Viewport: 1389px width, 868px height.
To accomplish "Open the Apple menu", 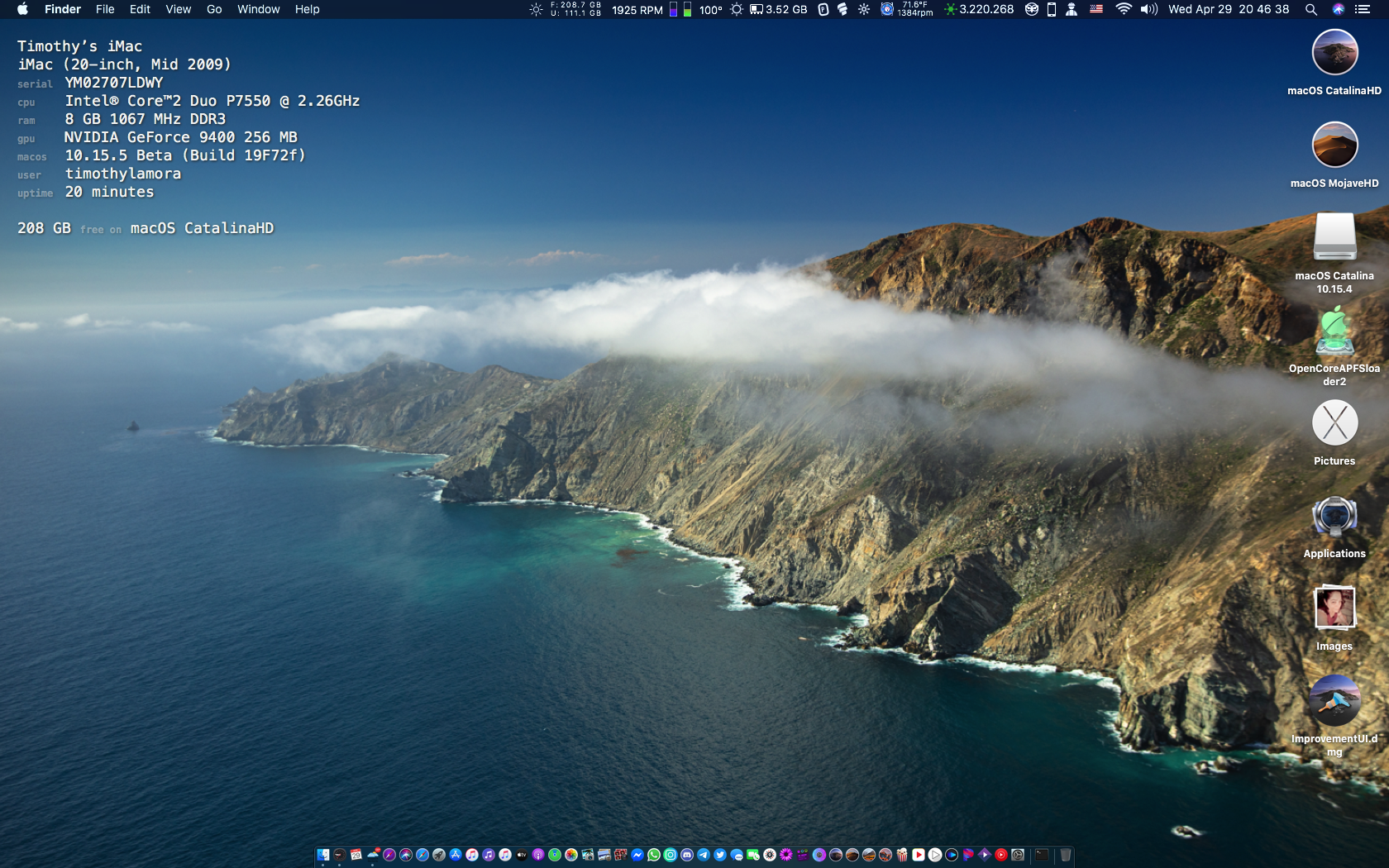I will point(22,9).
